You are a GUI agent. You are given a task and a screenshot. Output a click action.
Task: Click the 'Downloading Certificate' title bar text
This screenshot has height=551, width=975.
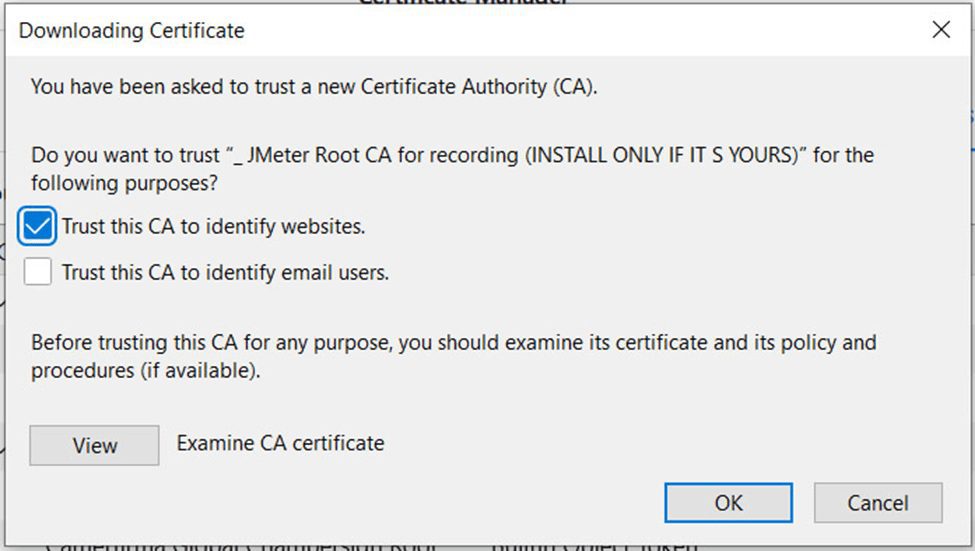[x=132, y=30]
